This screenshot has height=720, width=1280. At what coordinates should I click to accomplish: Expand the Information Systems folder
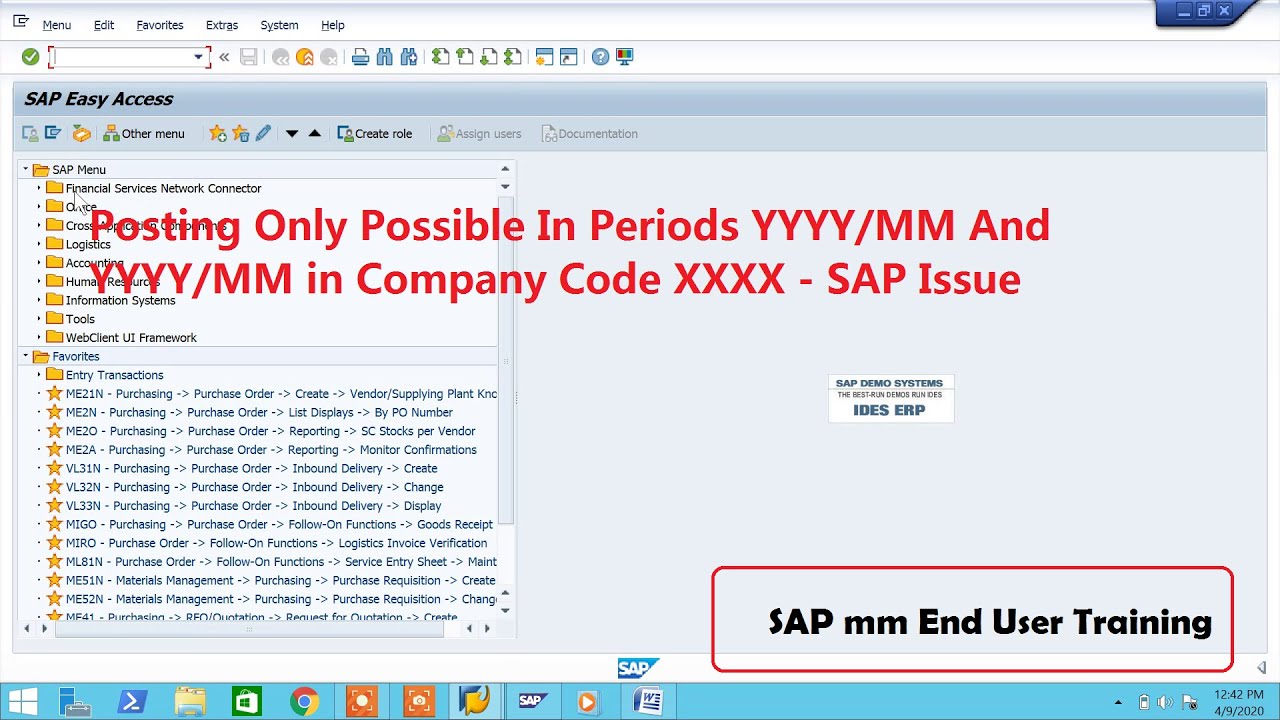pyautogui.click(x=39, y=300)
